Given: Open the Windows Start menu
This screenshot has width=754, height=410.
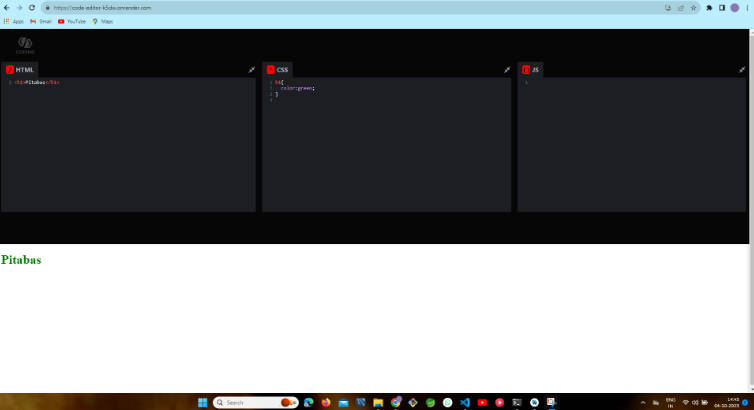Looking at the screenshot, I should [x=203, y=402].
